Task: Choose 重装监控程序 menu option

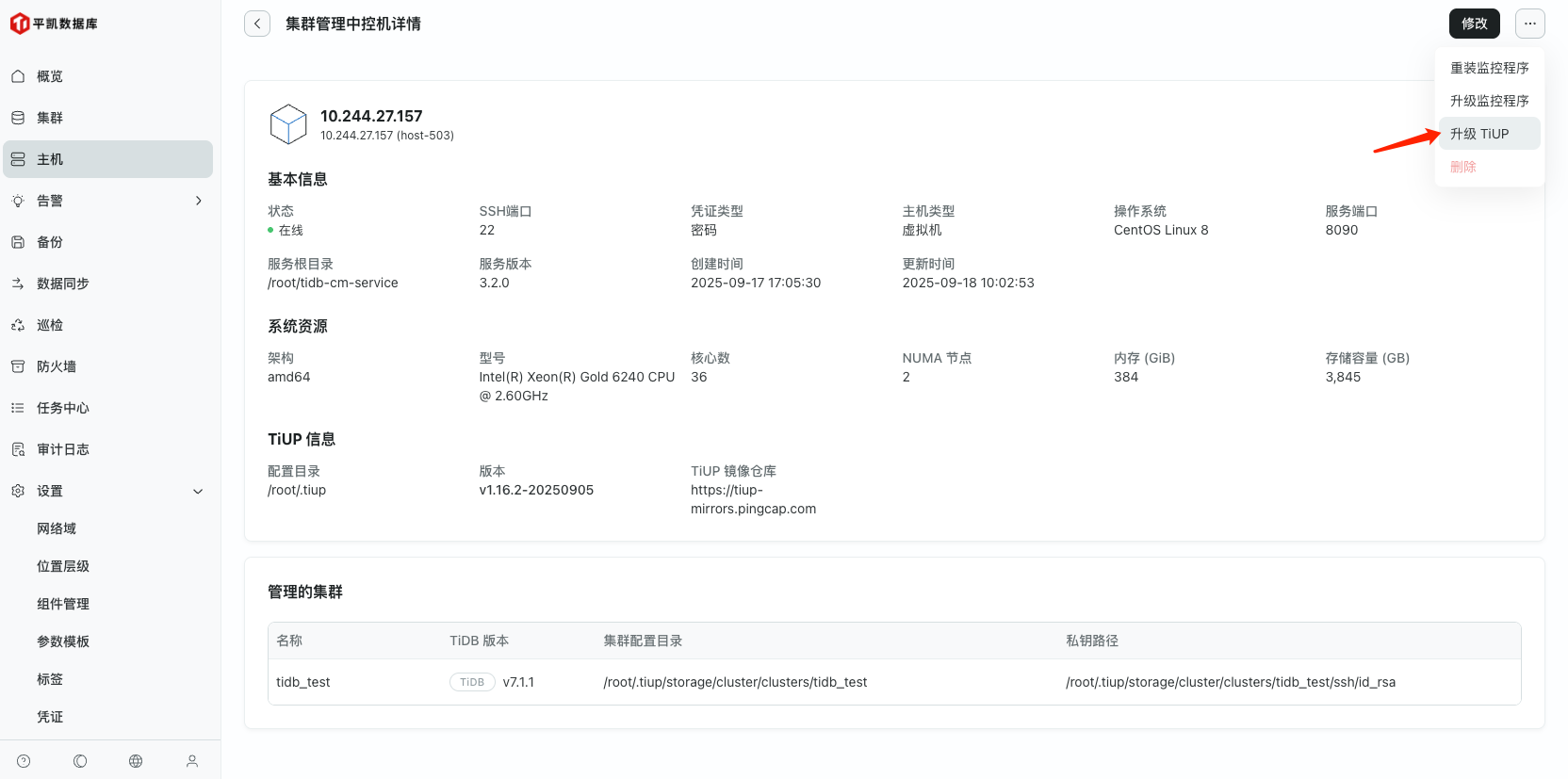Action: point(1489,68)
